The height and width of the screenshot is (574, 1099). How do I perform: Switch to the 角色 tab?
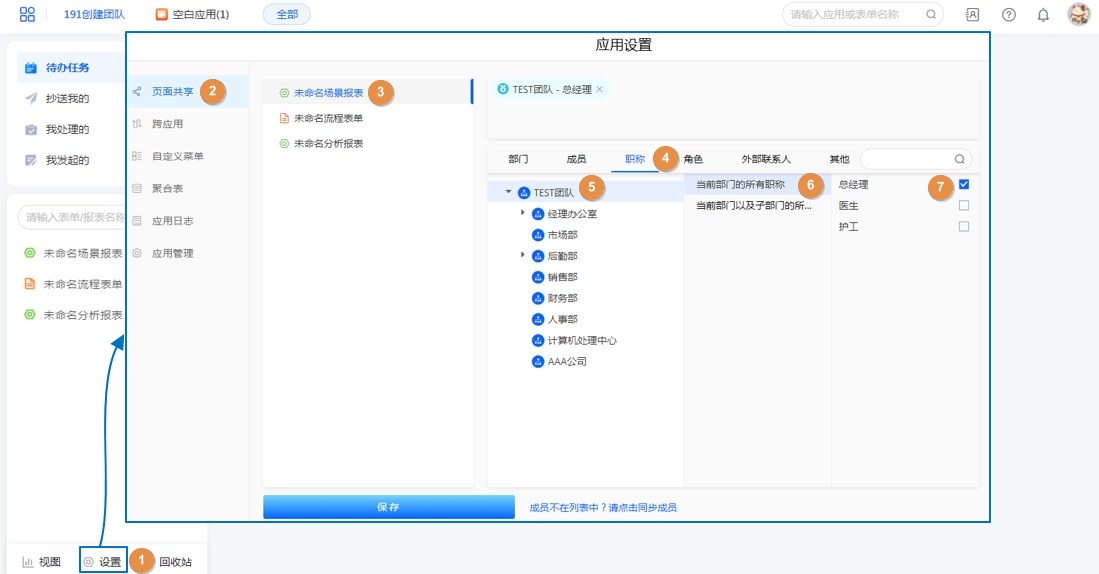(693, 159)
